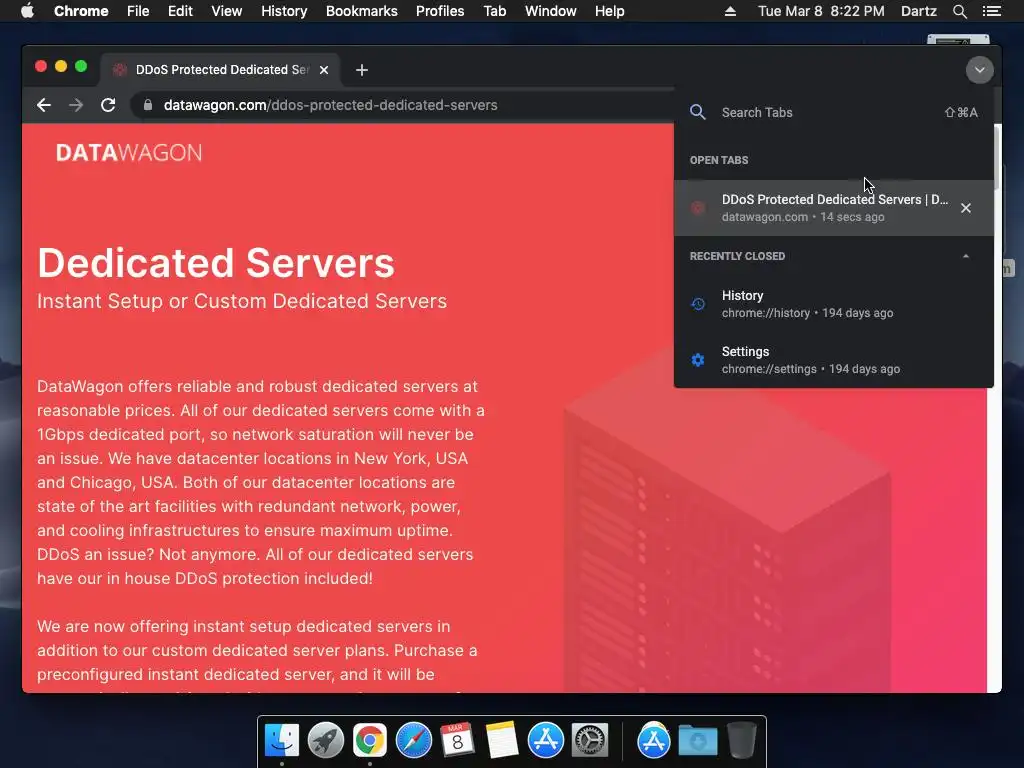This screenshot has height=768, width=1024.
Task: Collapse the tab search dropdown button
Action: tap(980, 70)
